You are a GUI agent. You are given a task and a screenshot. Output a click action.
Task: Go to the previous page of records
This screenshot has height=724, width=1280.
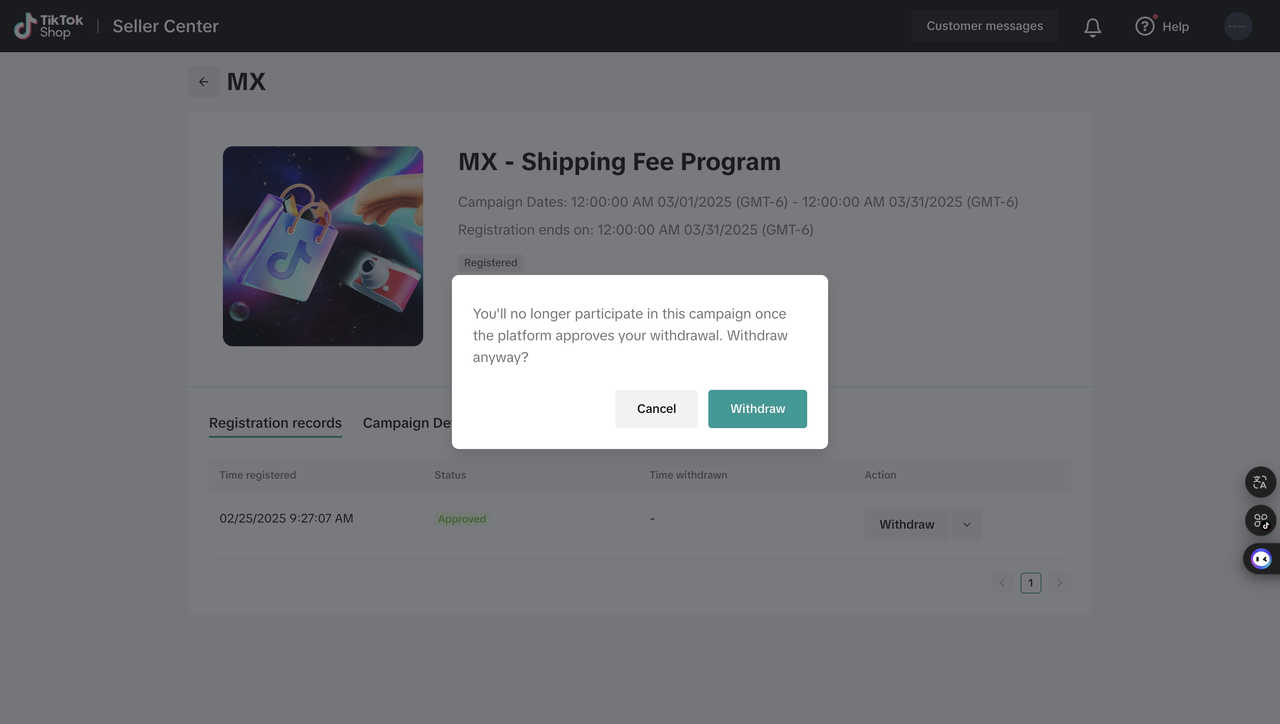[1002, 582]
